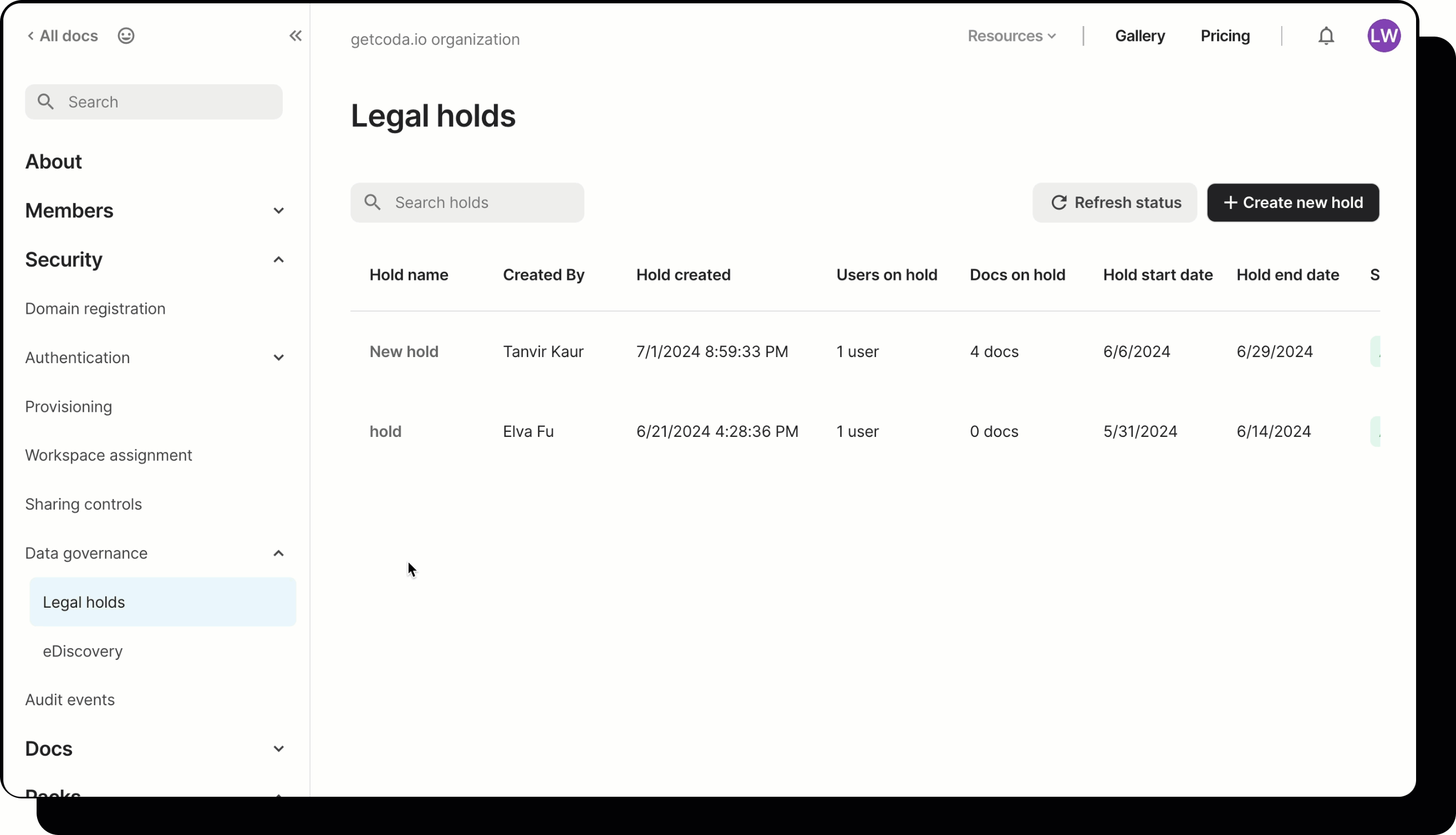Expand the Authentication submenu
The image size is (1456, 835).
tap(279, 358)
